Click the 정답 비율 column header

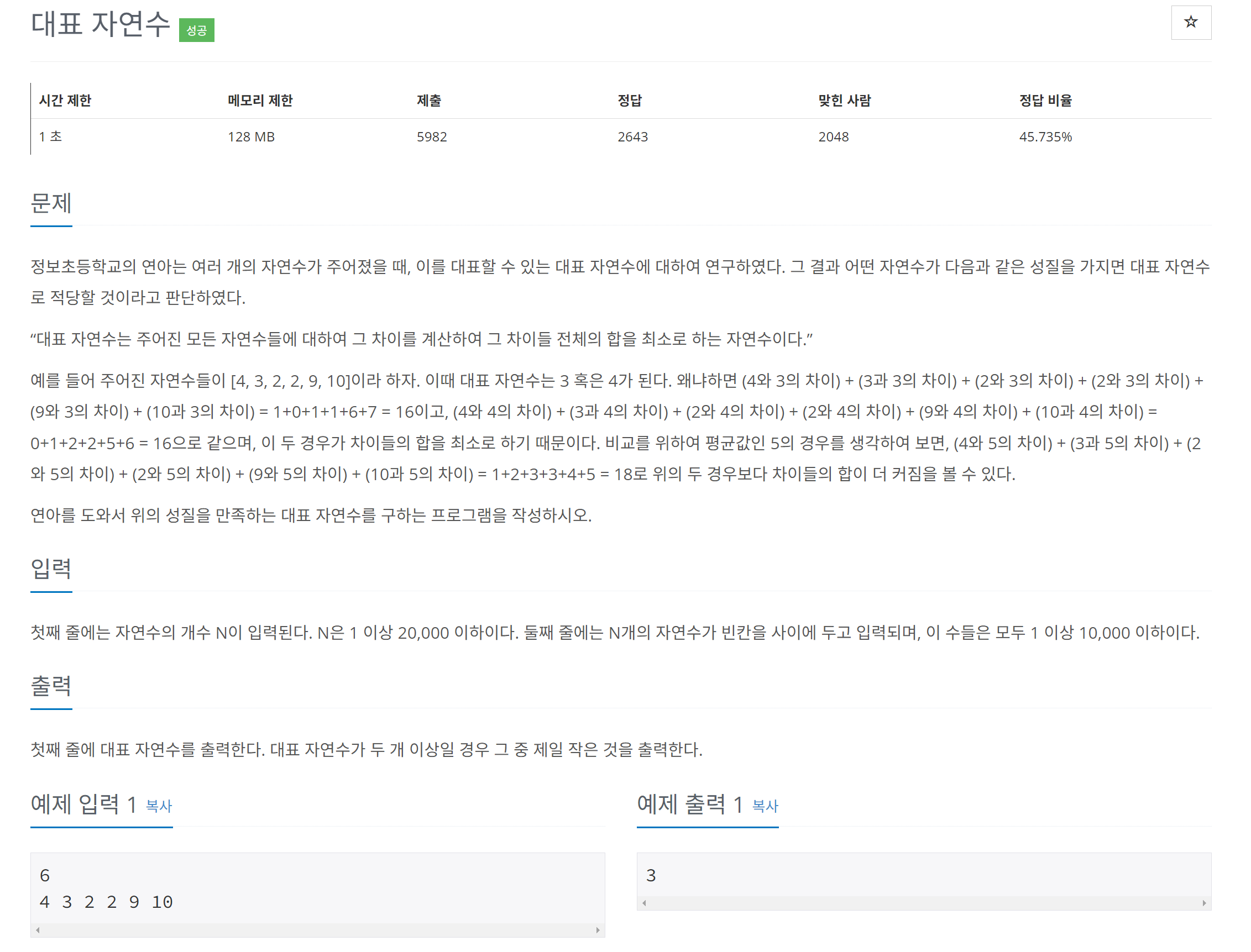[x=1045, y=101]
